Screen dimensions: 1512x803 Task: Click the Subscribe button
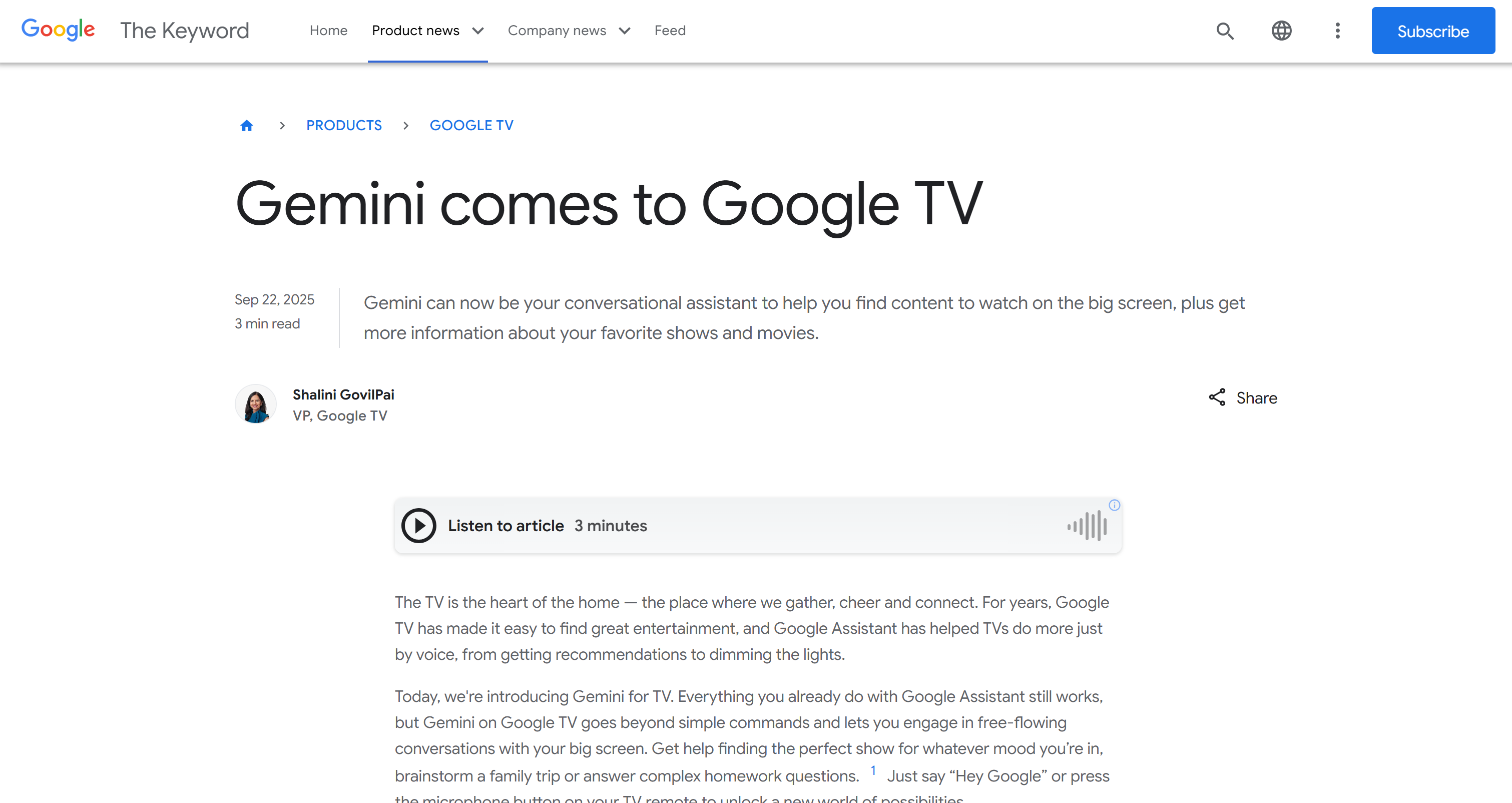[1433, 31]
